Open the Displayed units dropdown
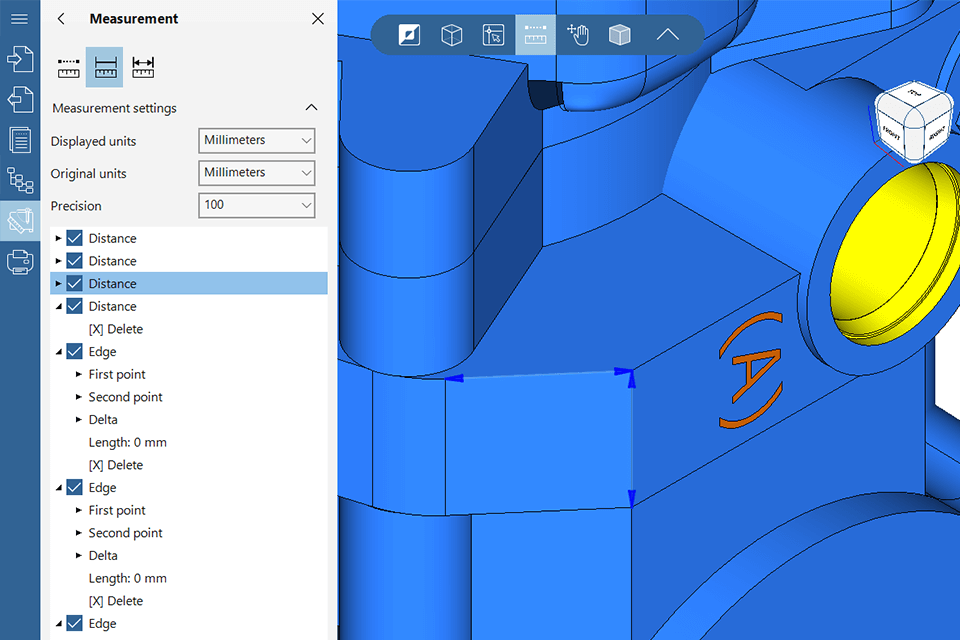The image size is (960, 640). pos(257,141)
